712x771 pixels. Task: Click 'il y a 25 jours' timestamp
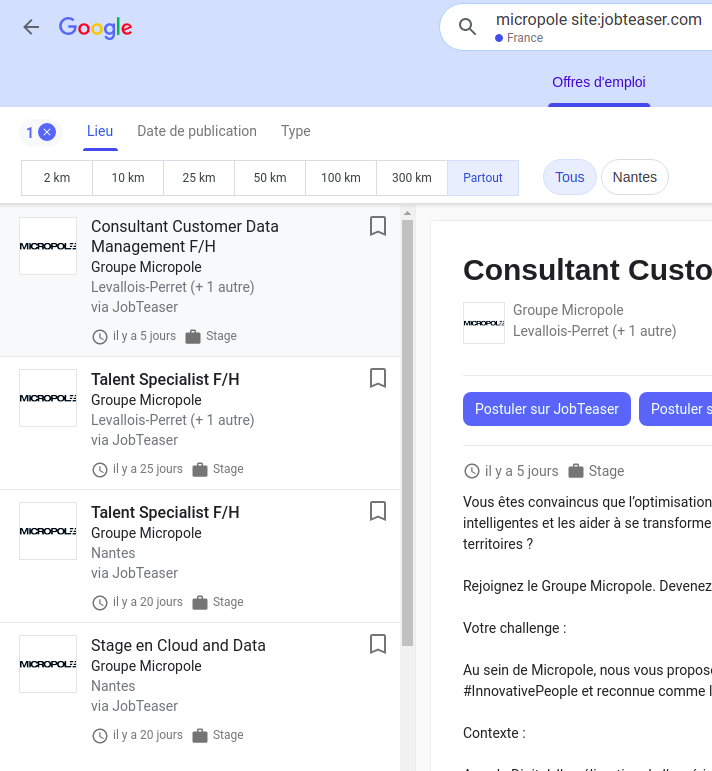point(148,469)
